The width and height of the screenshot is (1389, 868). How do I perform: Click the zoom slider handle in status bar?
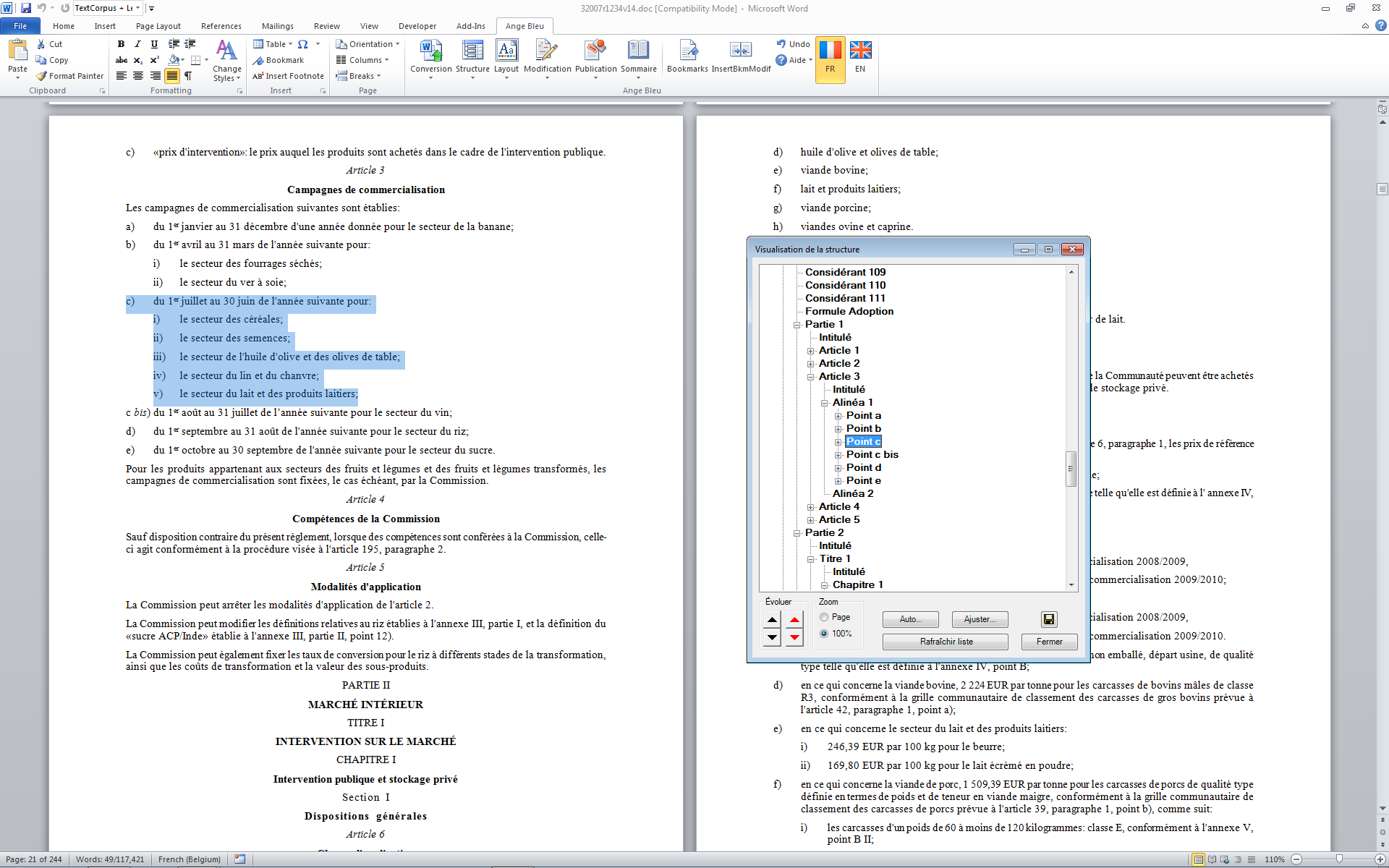(1339, 859)
